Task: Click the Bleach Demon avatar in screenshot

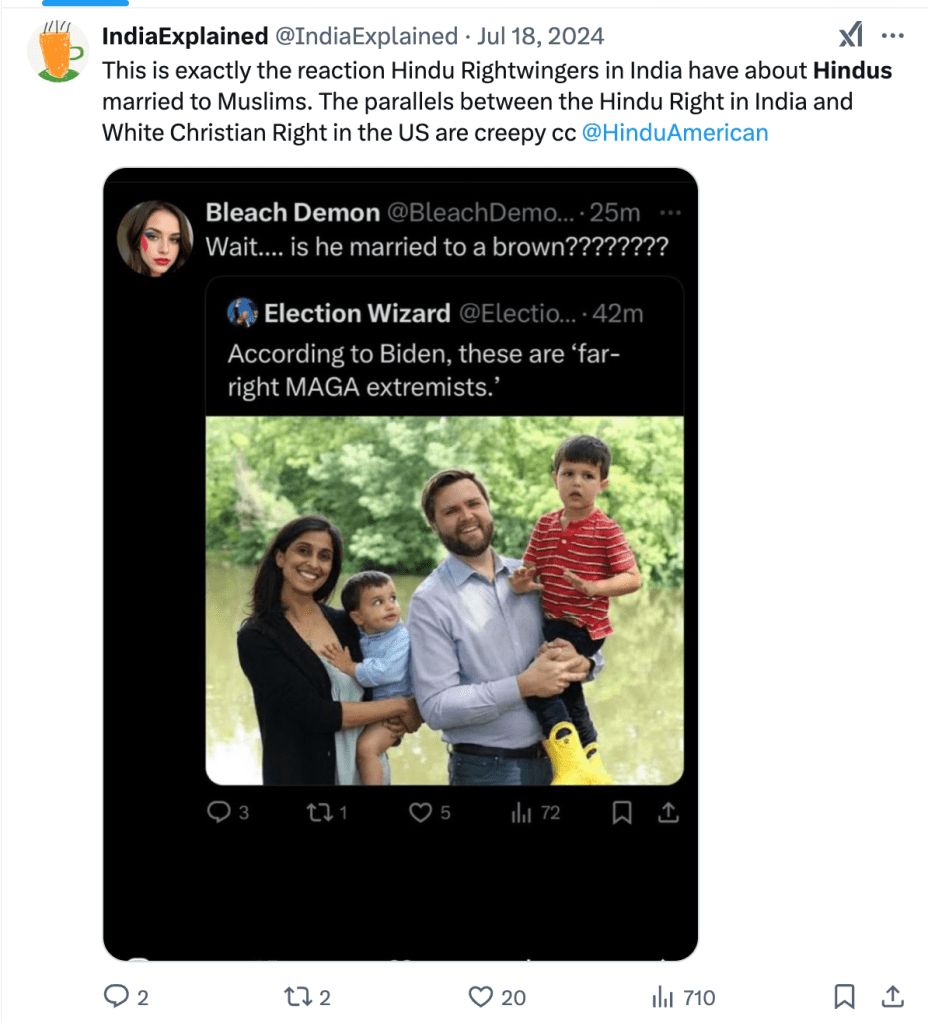Action: pyautogui.click(x=155, y=237)
